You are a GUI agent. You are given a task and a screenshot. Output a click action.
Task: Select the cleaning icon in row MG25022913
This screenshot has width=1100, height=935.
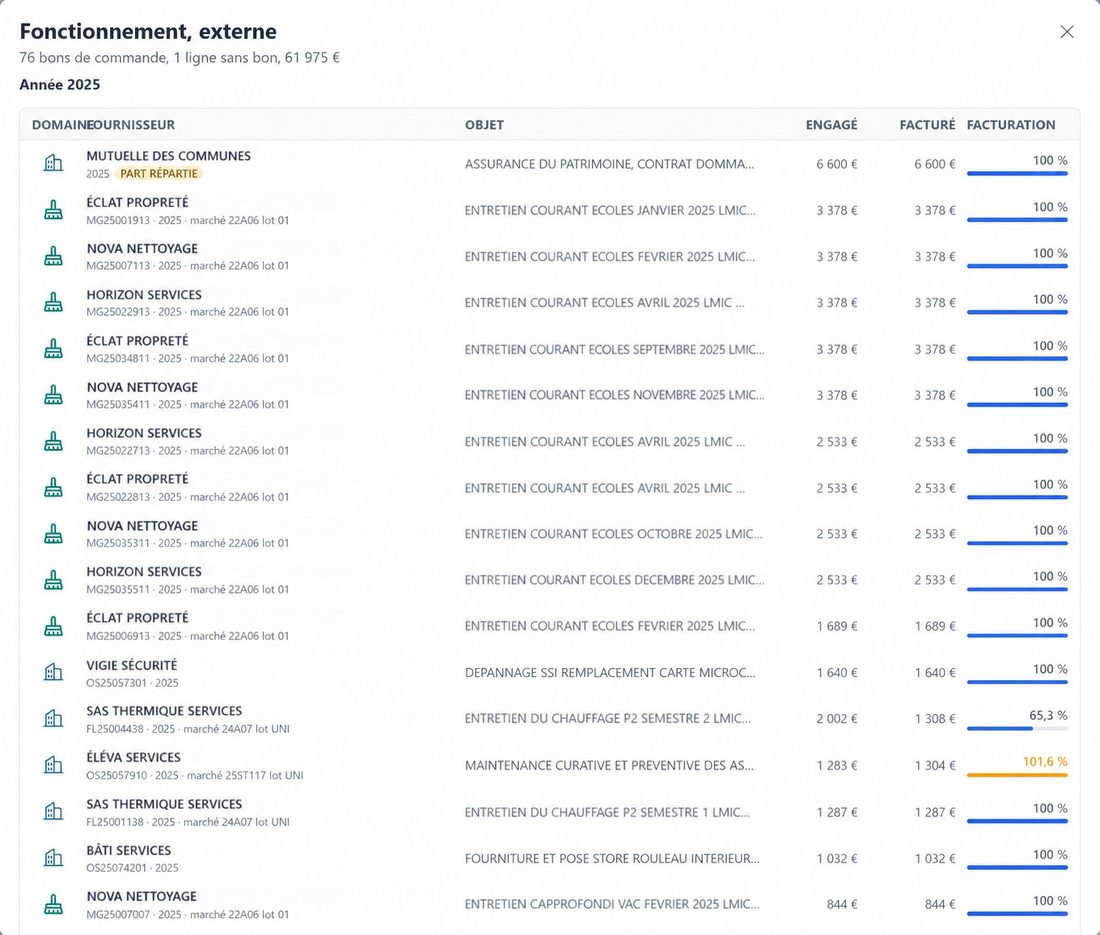click(53, 302)
